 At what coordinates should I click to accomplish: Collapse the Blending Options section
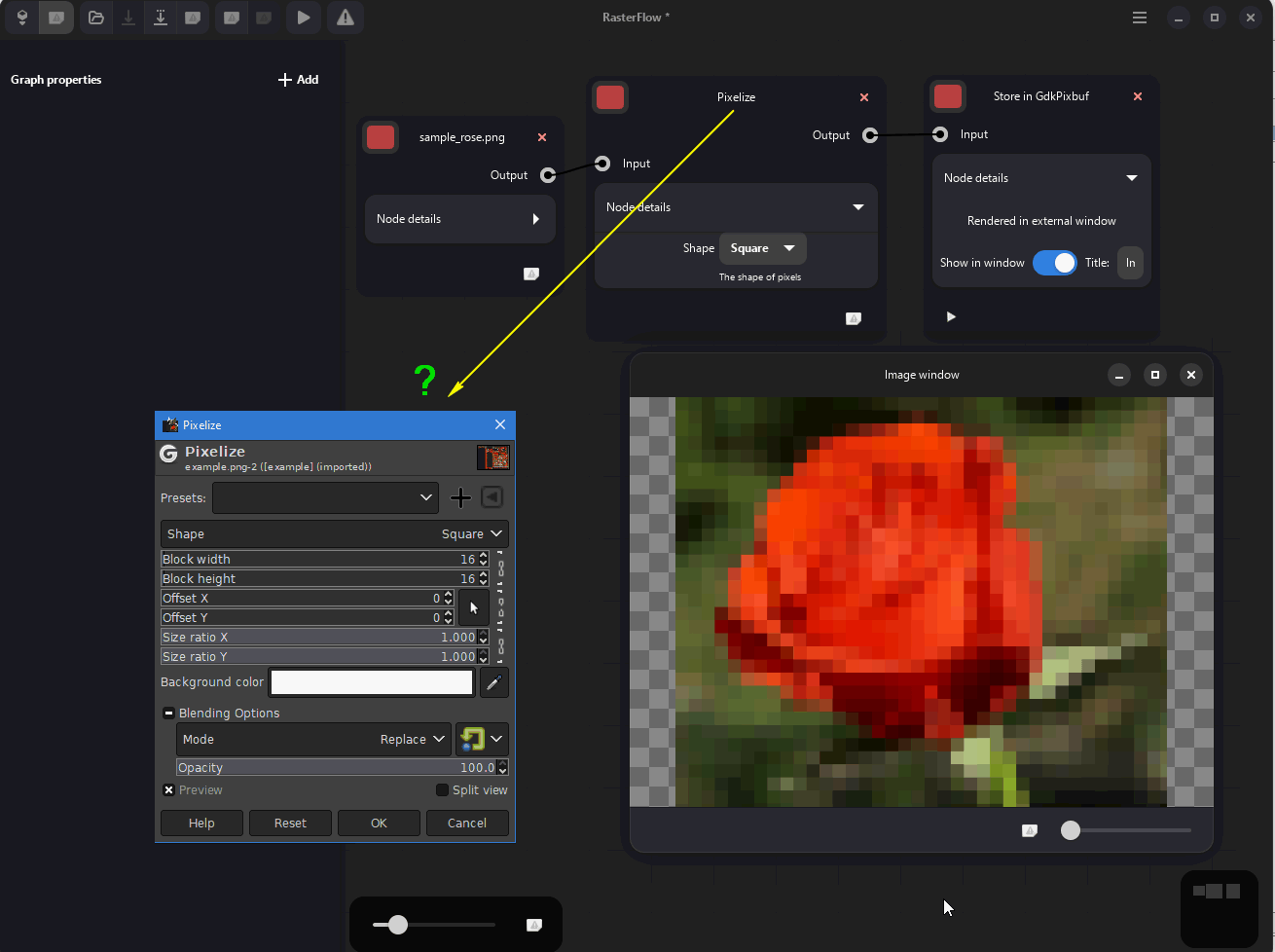pyautogui.click(x=169, y=714)
